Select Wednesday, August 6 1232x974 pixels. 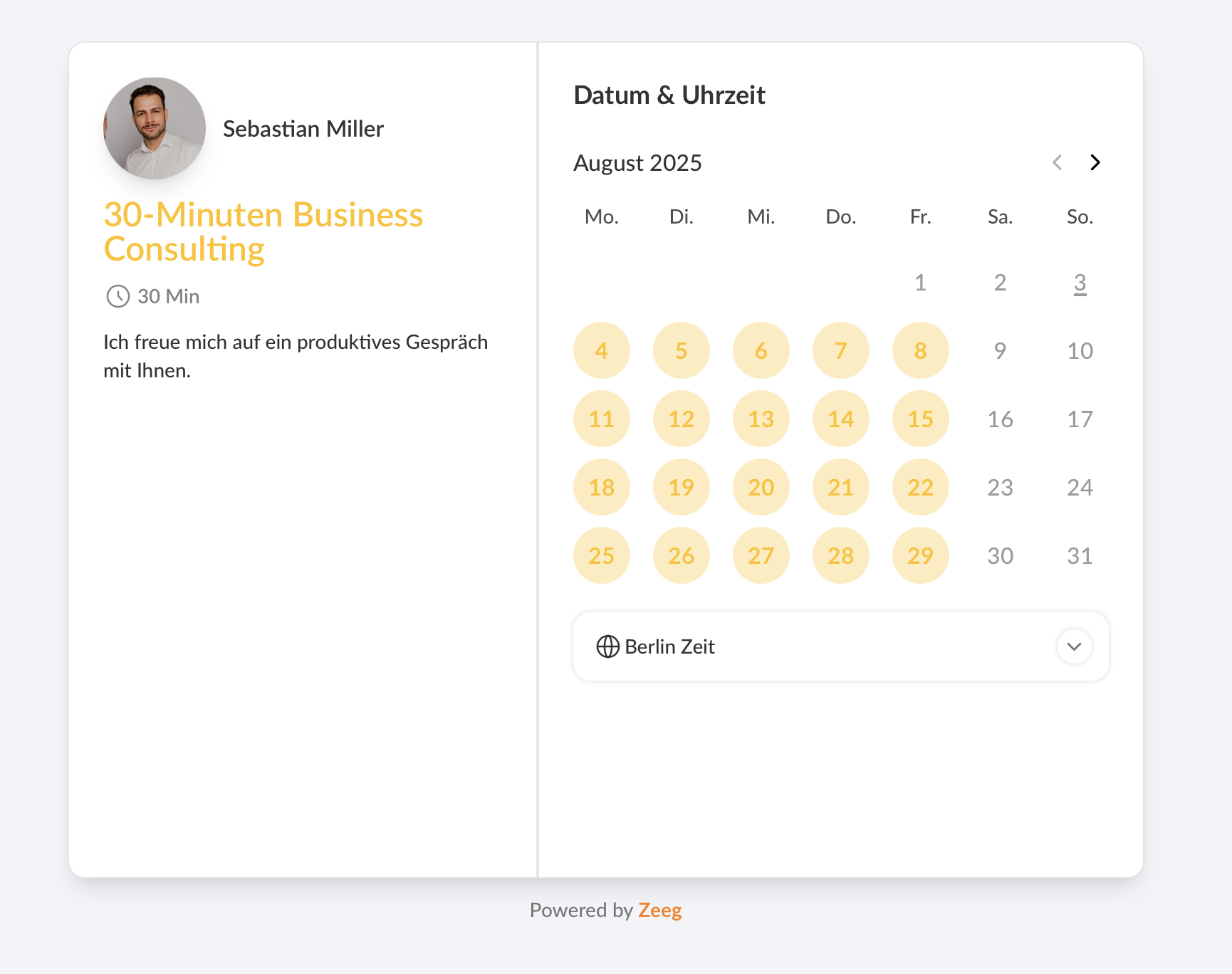761,350
